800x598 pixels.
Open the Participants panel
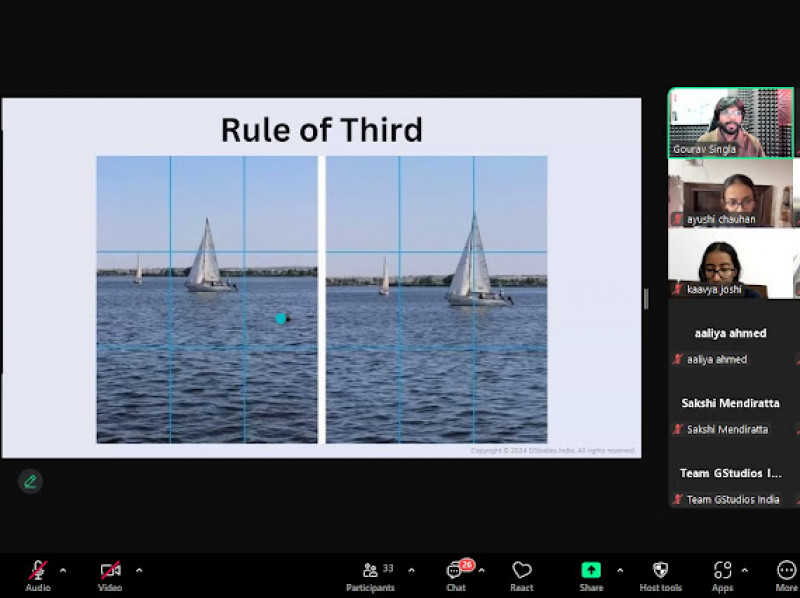coord(371,571)
